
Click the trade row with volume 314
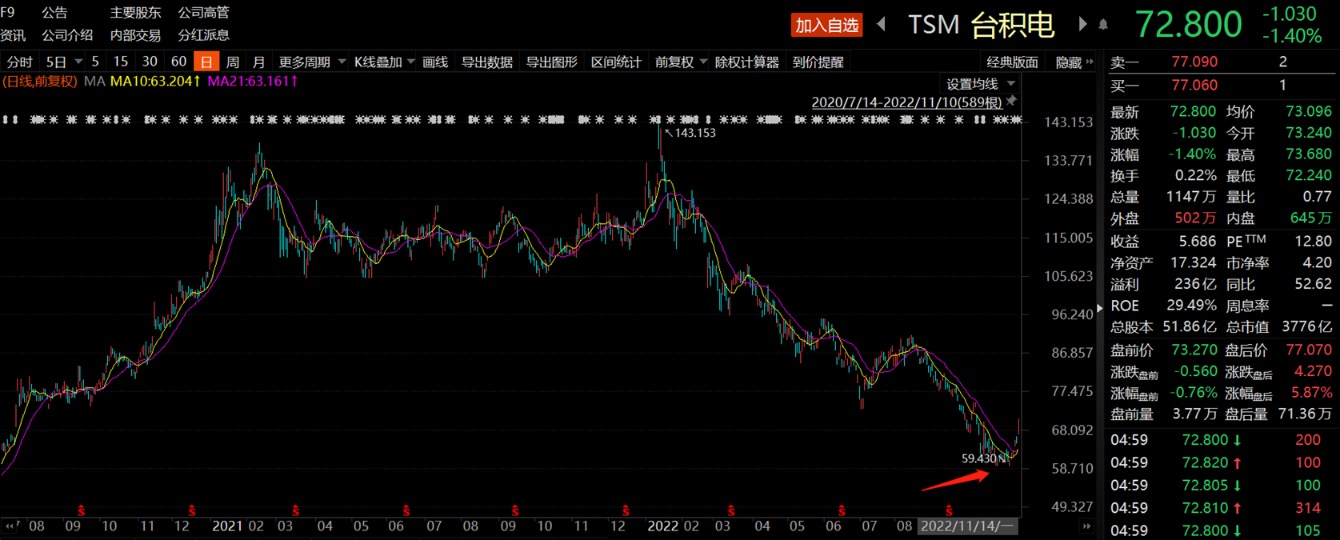tap(1222, 508)
